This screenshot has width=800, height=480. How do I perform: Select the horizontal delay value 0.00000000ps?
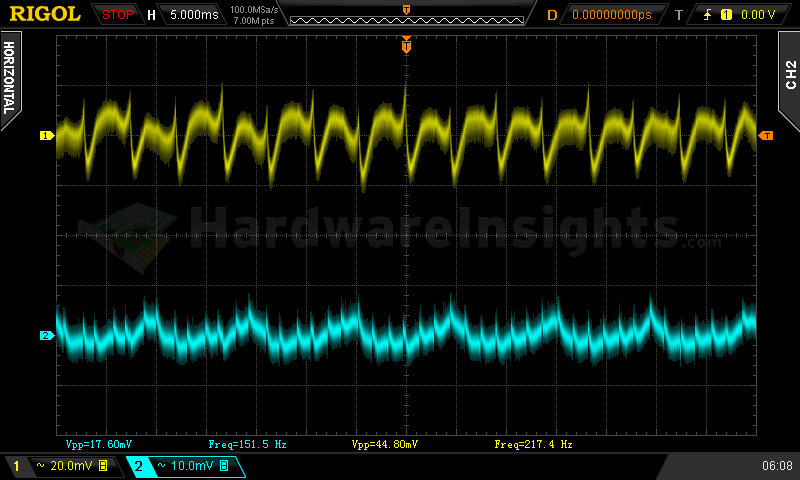(610, 15)
